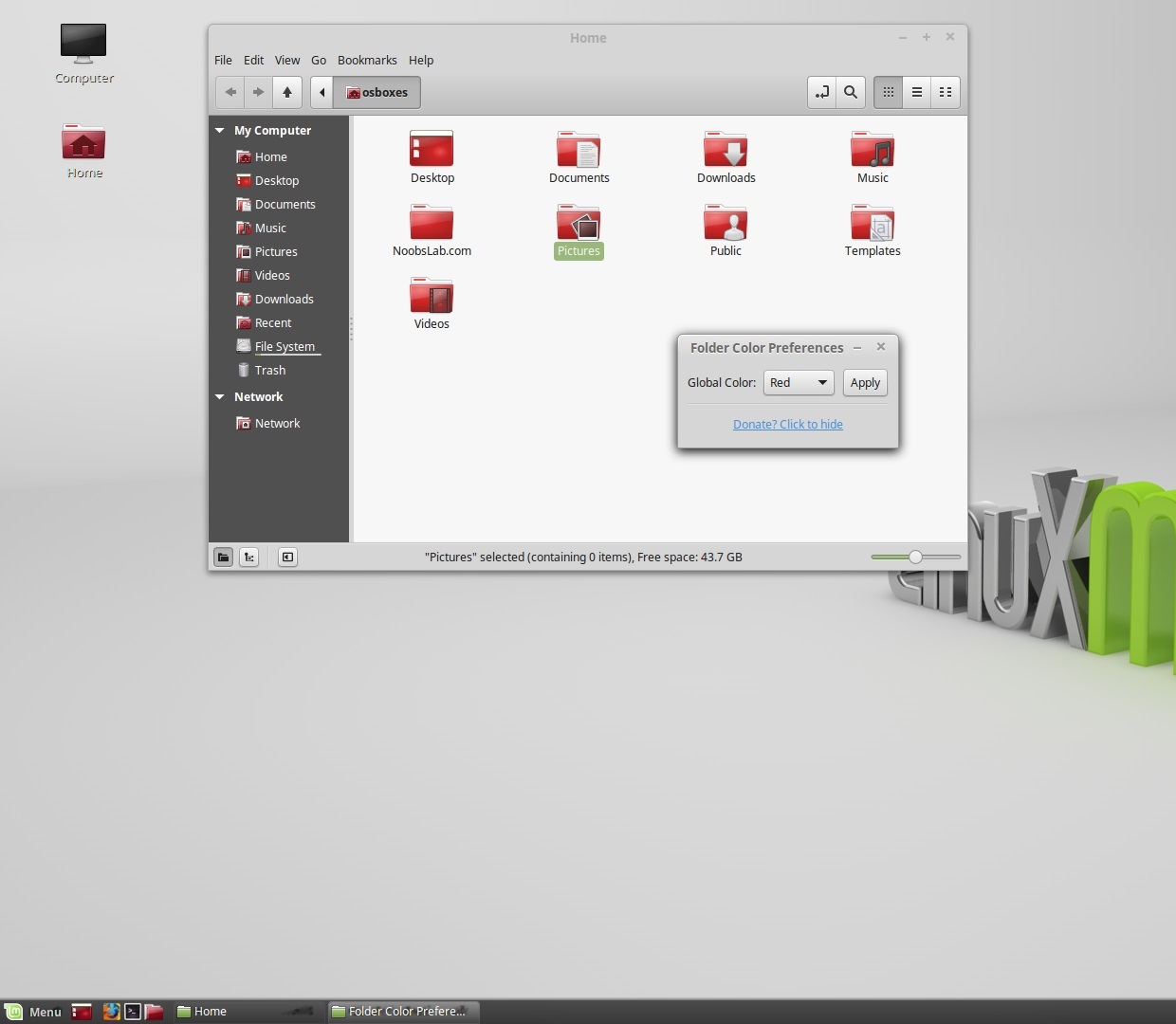Switch to Folder Color Preferences in the taskbar
The image size is (1176, 1024).
click(x=403, y=1012)
